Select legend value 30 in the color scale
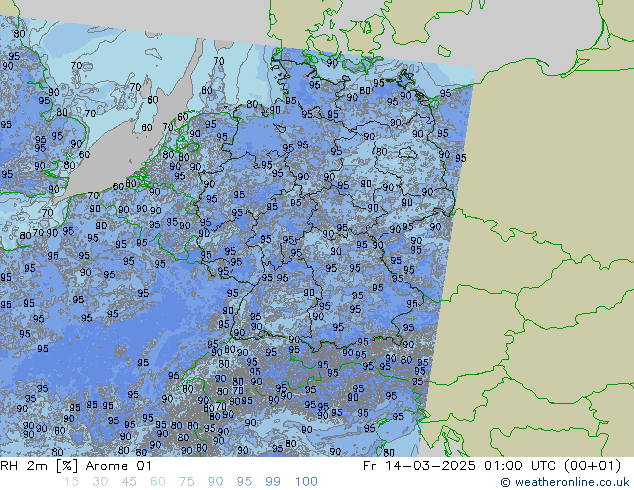The width and height of the screenshot is (634, 490). (x=100, y=482)
